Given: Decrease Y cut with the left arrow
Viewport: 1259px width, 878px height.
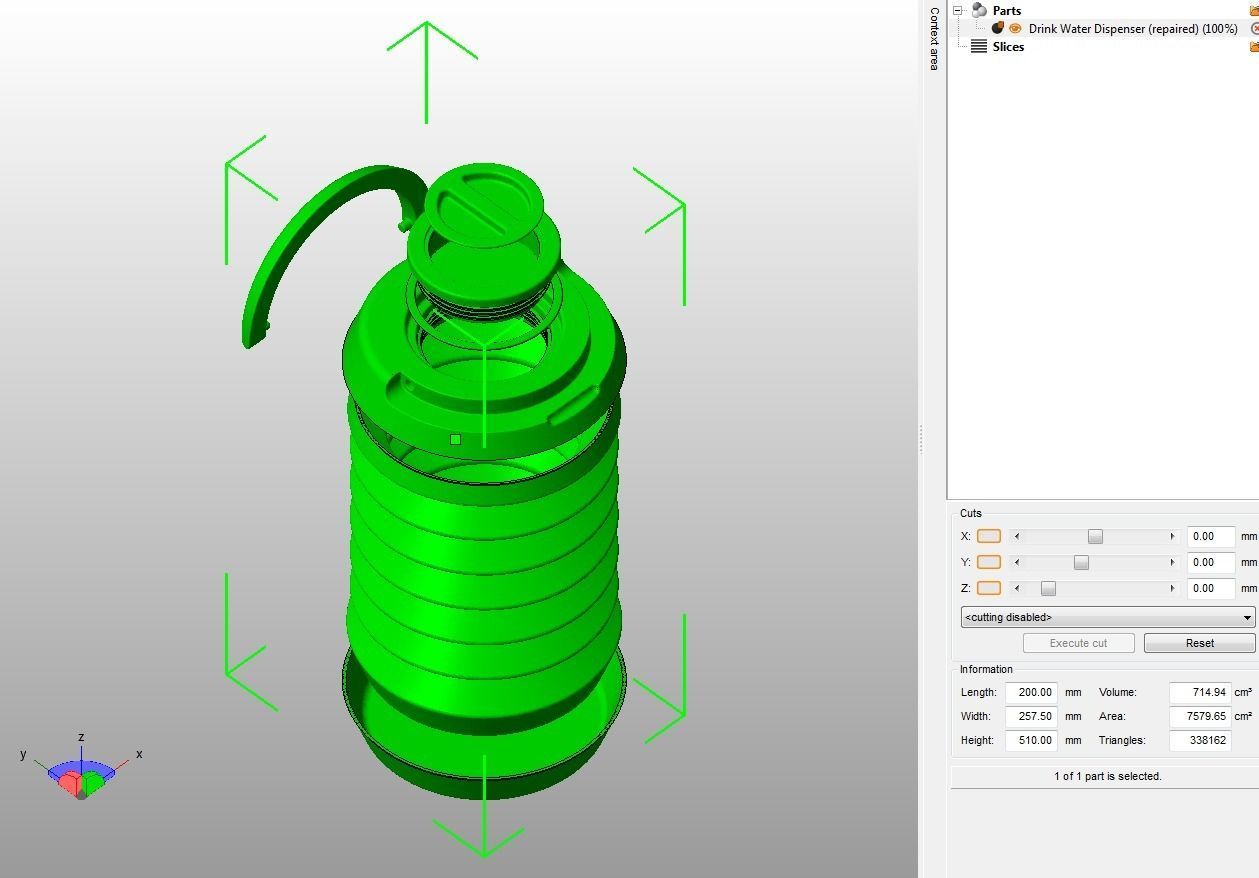Looking at the screenshot, I should pos(1017,562).
